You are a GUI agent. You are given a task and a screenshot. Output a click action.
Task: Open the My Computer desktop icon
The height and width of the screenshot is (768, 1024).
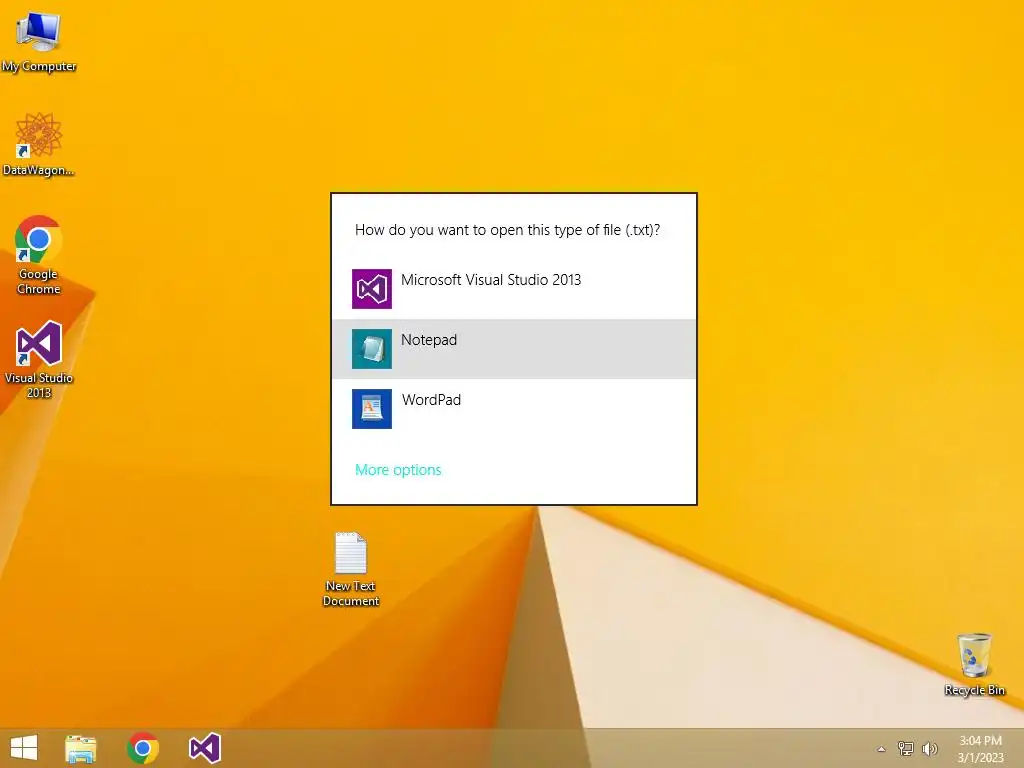point(39,41)
